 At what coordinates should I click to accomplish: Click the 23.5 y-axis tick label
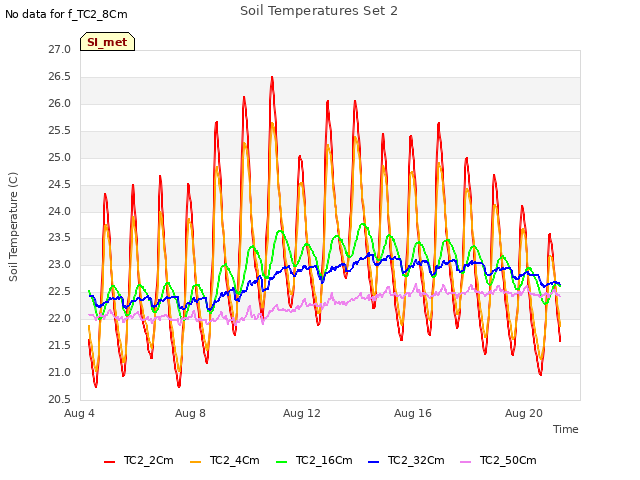[x=60, y=237]
